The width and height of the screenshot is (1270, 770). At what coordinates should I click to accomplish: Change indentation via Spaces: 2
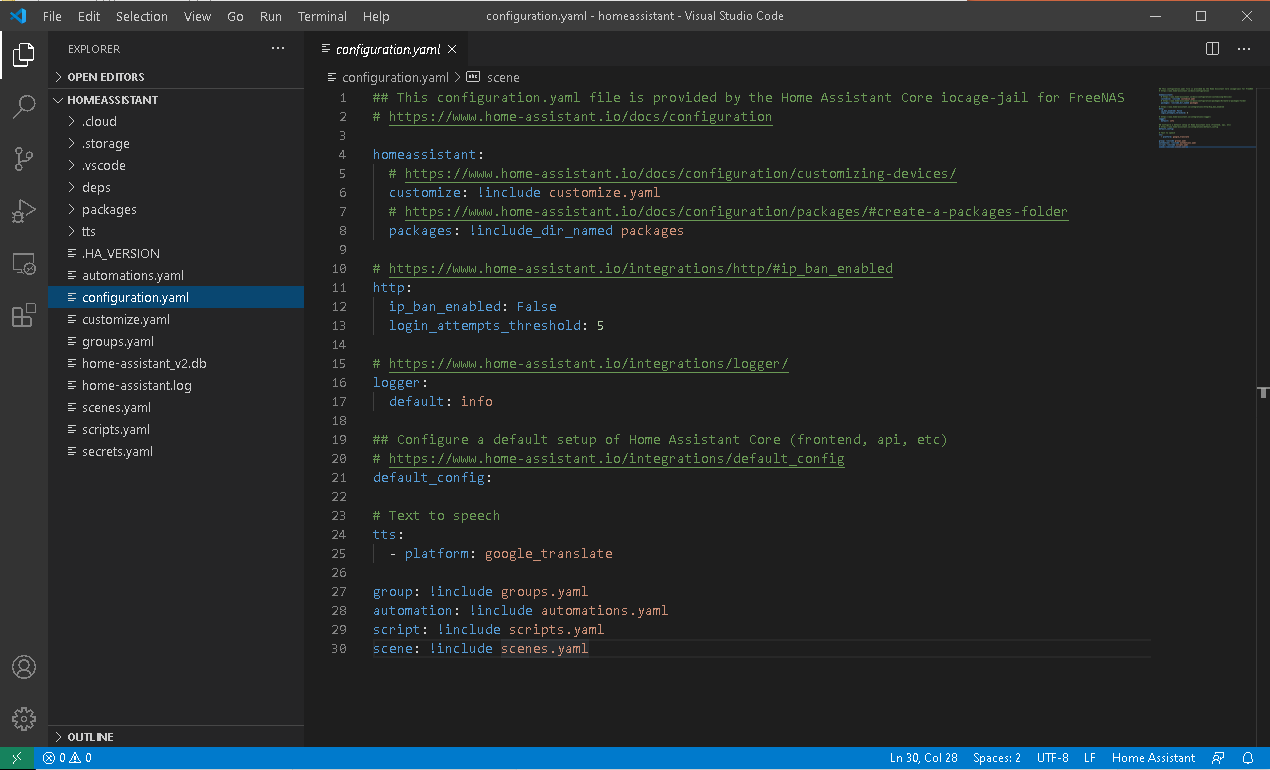(997, 758)
